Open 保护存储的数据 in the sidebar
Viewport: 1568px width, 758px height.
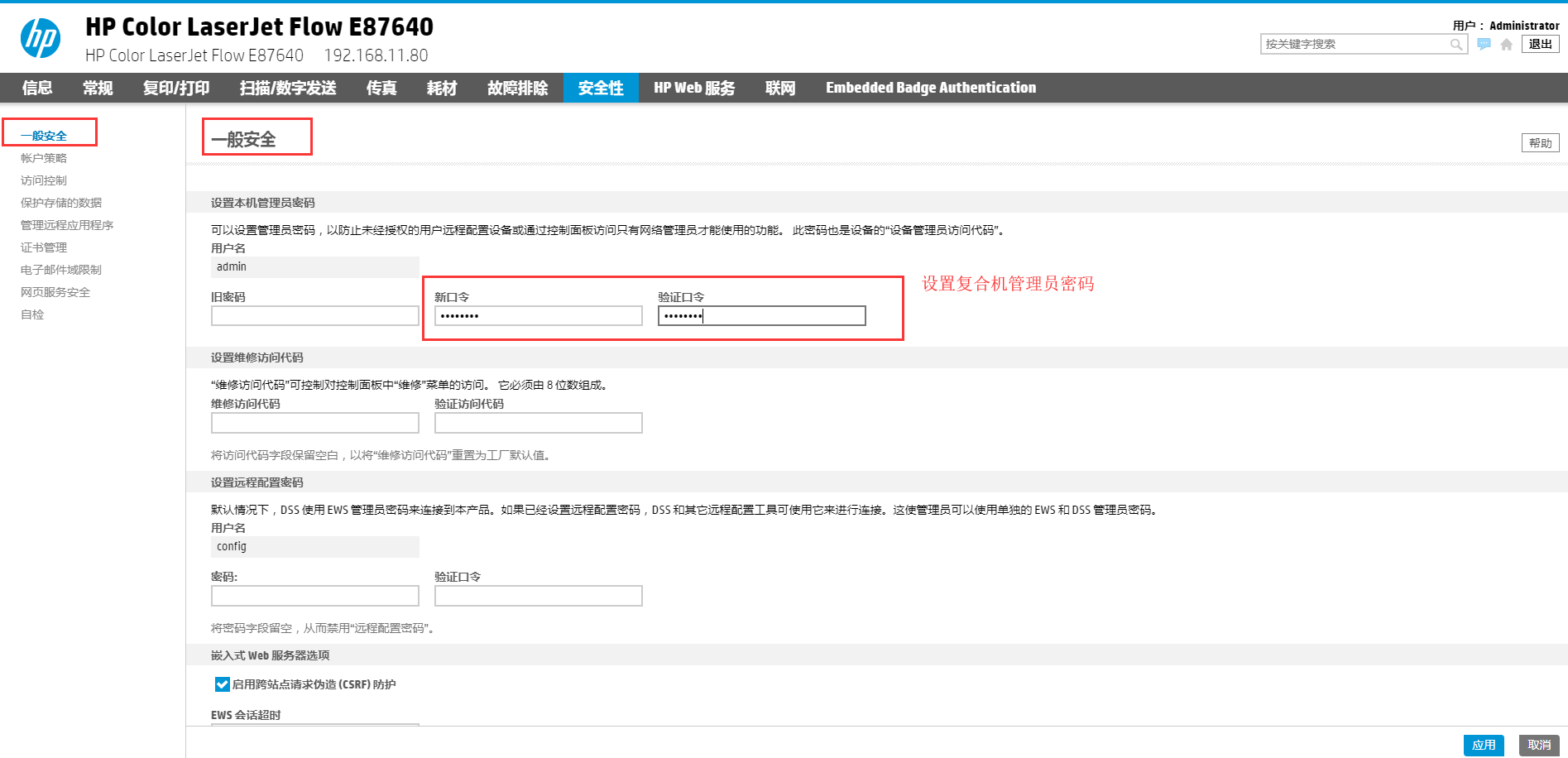click(x=61, y=203)
